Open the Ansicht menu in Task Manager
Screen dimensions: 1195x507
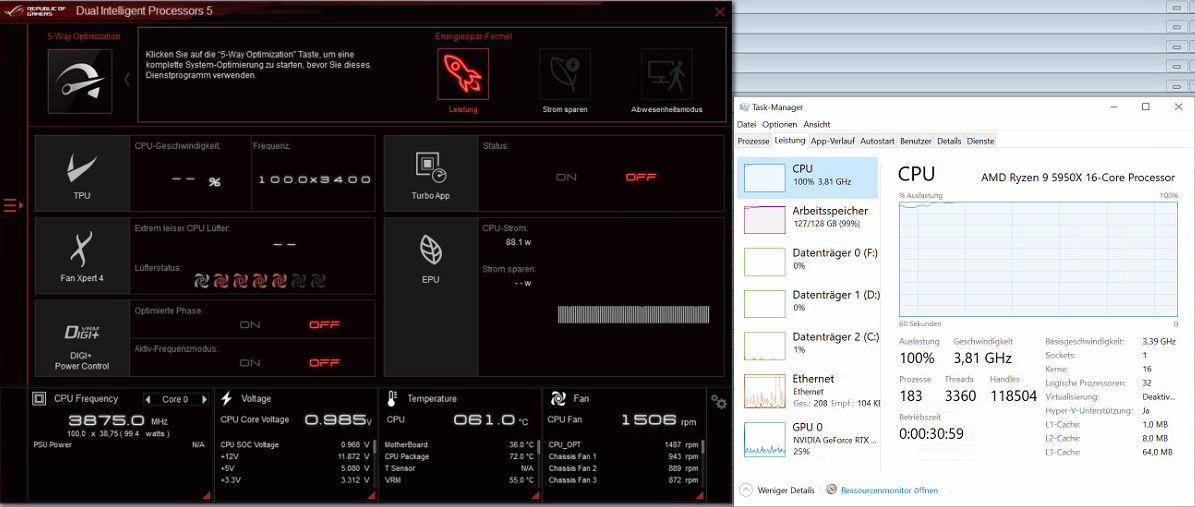pos(817,124)
